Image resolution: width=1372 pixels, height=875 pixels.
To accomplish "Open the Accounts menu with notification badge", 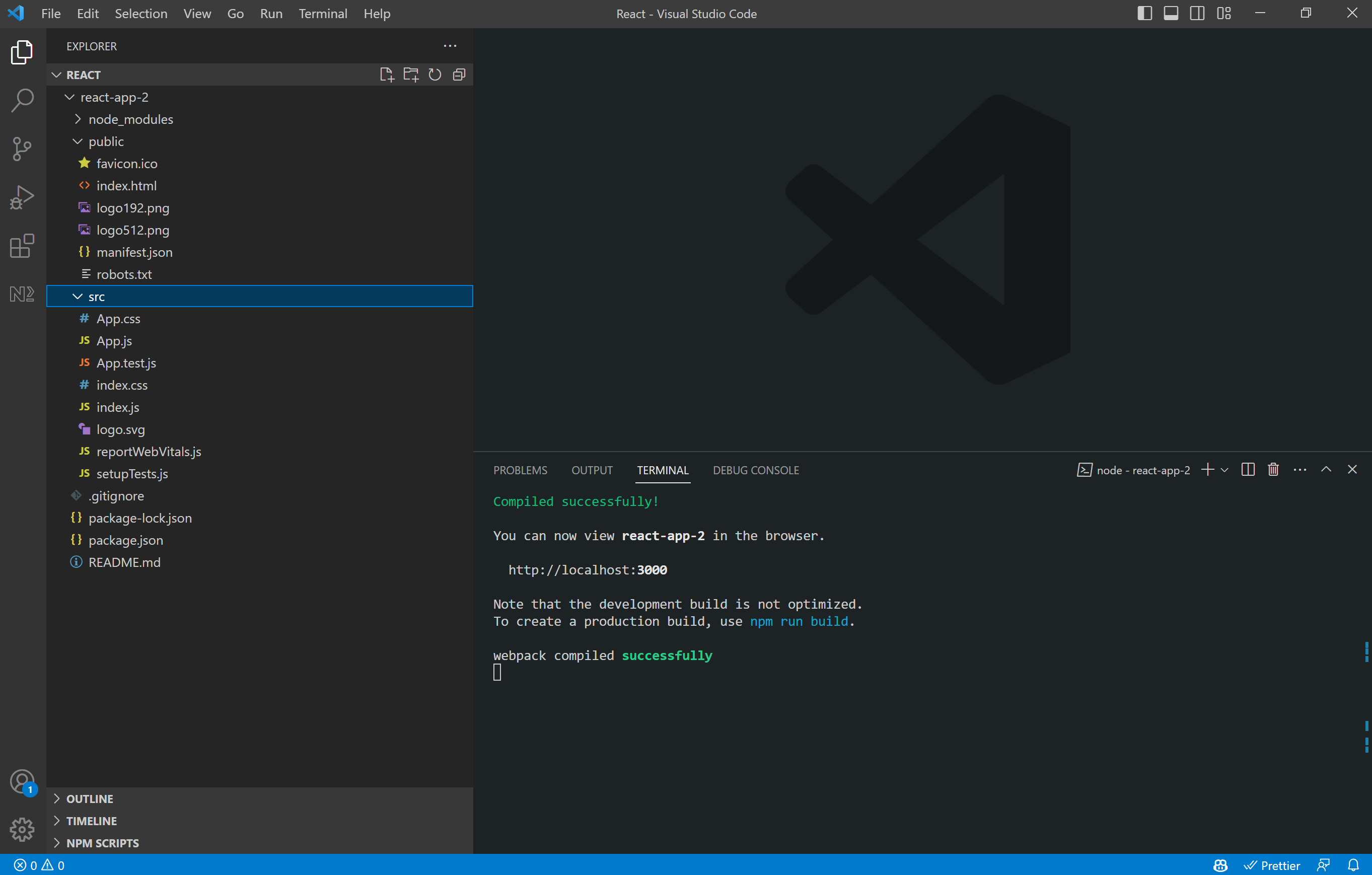I will click(22, 781).
